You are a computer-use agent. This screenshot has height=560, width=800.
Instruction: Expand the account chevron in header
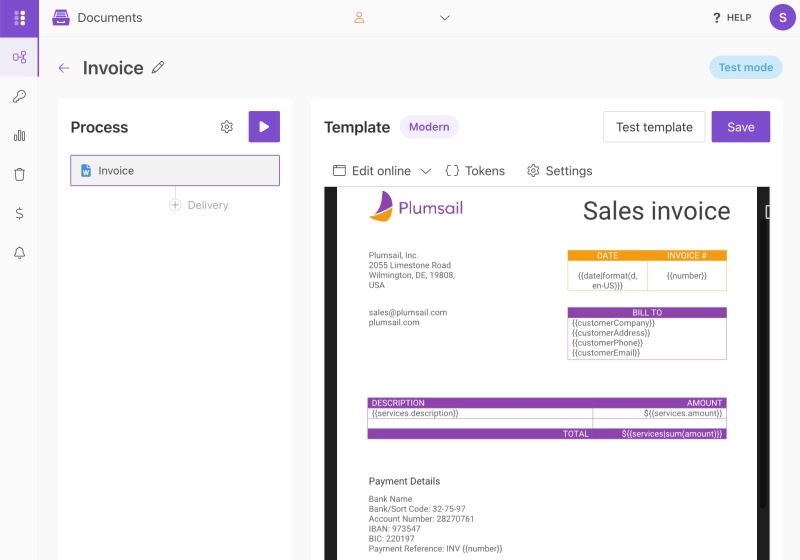445,18
